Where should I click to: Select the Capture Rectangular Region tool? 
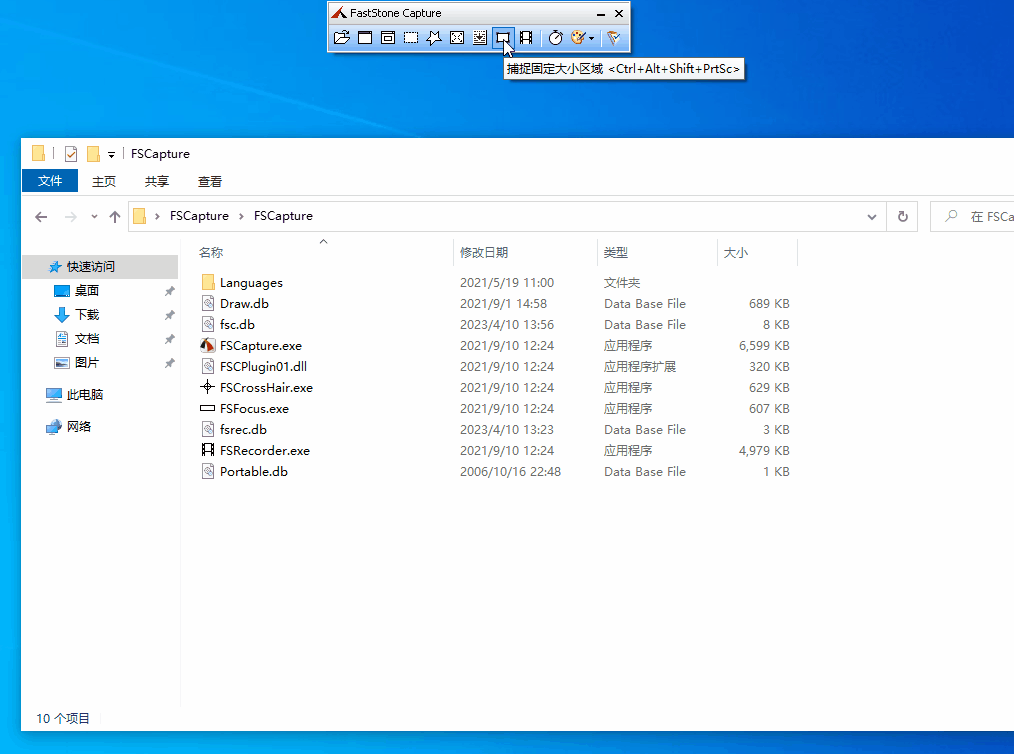[x=411, y=38]
